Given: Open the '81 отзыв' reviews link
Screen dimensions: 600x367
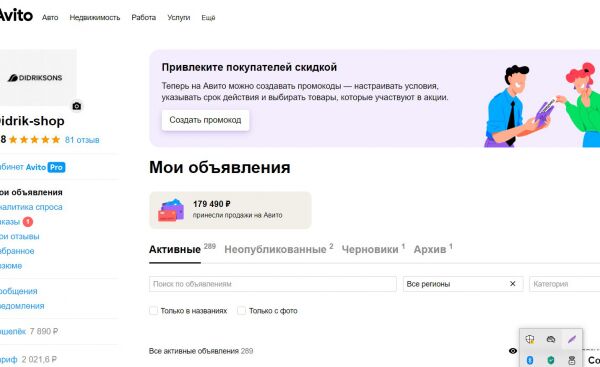Looking at the screenshot, I should (x=82, y=140).
